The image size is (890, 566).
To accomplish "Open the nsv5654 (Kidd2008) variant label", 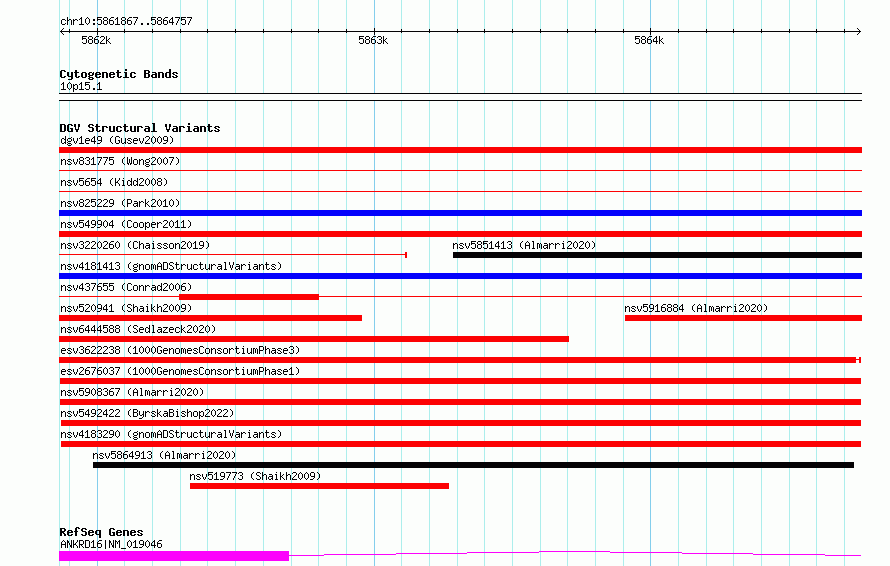I will coord(114,182).
